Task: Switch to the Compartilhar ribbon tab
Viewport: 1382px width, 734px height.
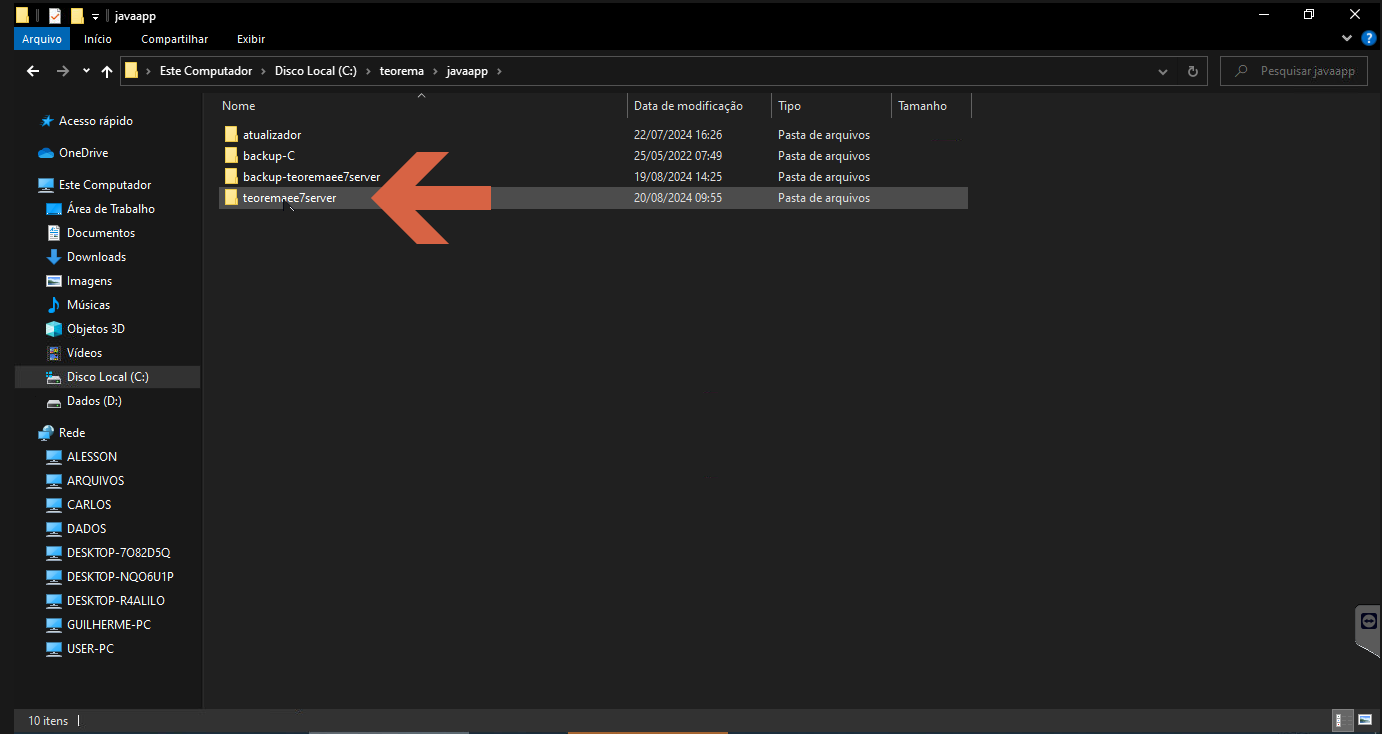Action: tap(175, 39)
